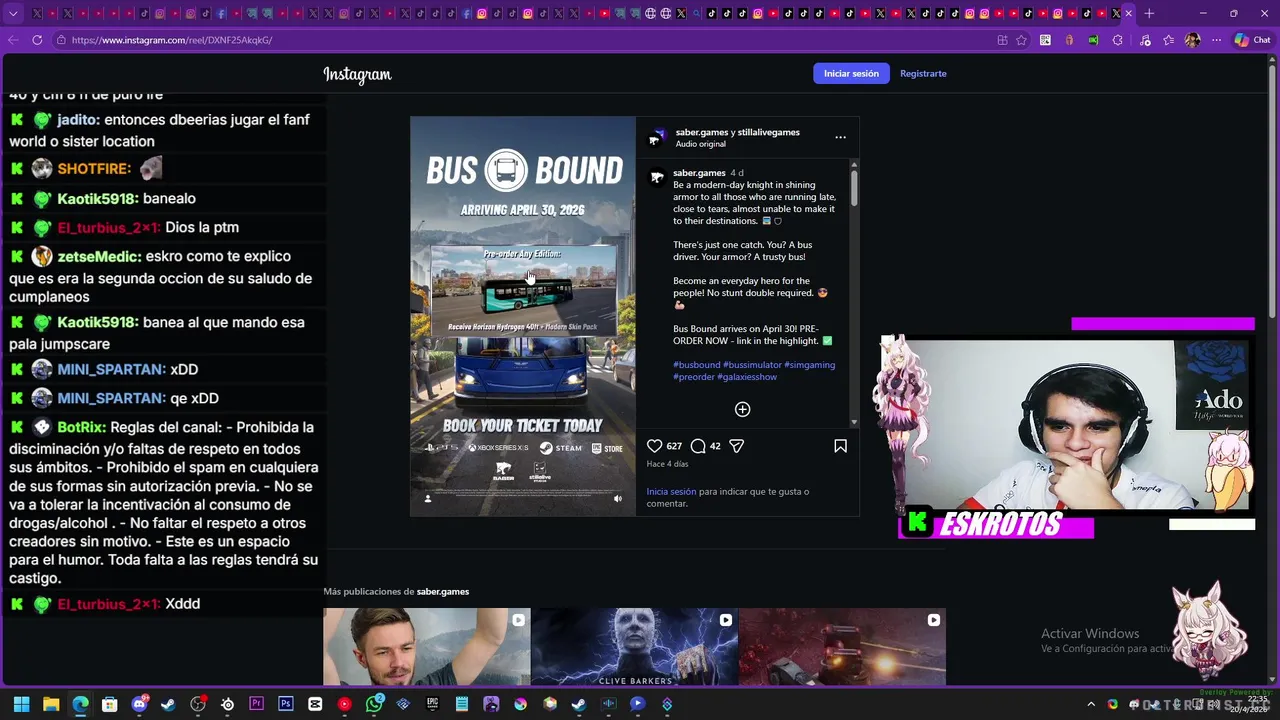Viewport: 1280px width, 720px height.
Task: Like the Bus Bound reel with heart icon
Action: click(655, 446)
